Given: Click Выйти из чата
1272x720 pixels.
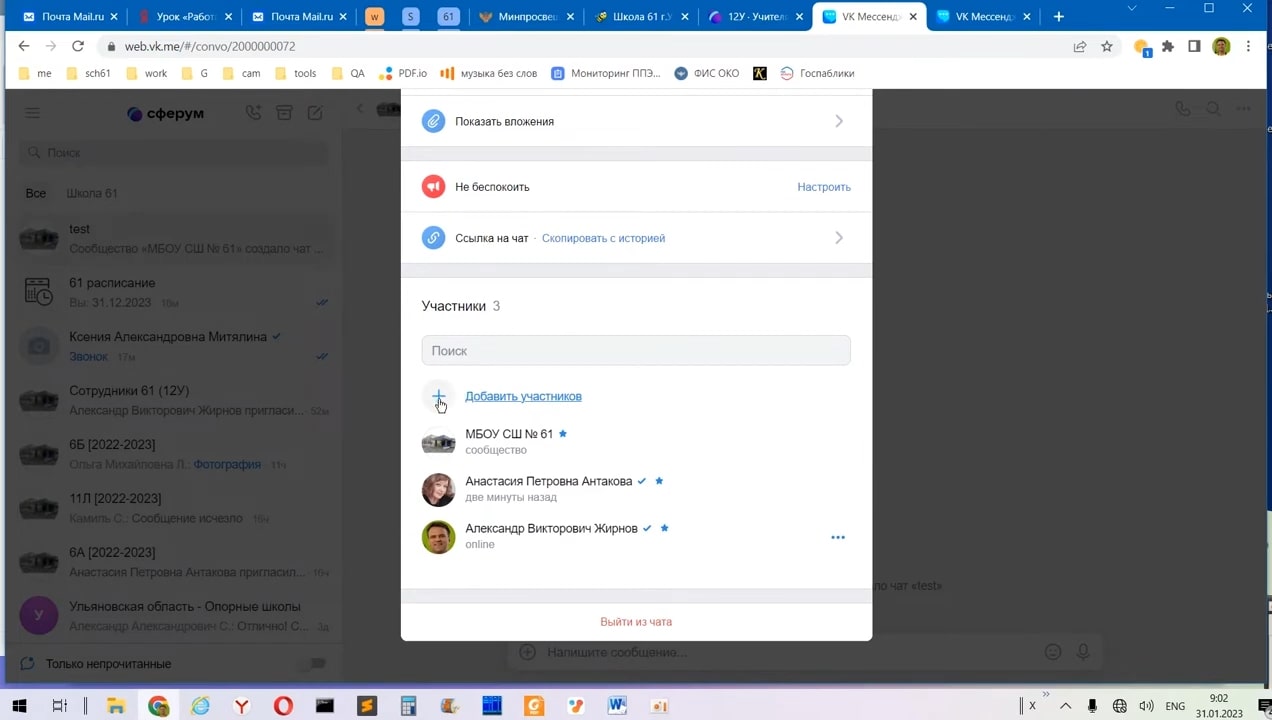Looking at the screenshot, I should coord(636,622).
